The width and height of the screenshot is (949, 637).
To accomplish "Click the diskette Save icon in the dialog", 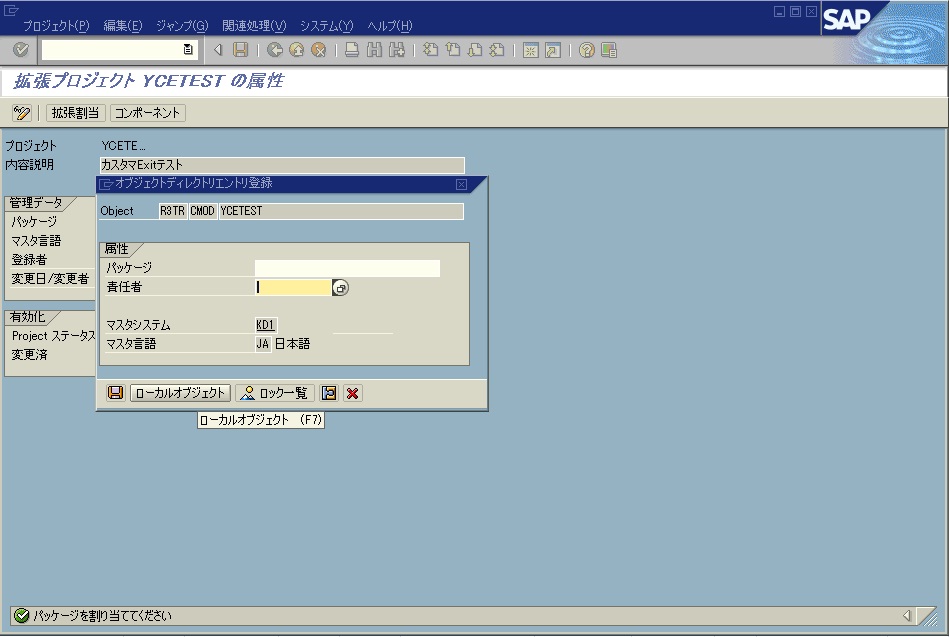I will click(115, 392).
